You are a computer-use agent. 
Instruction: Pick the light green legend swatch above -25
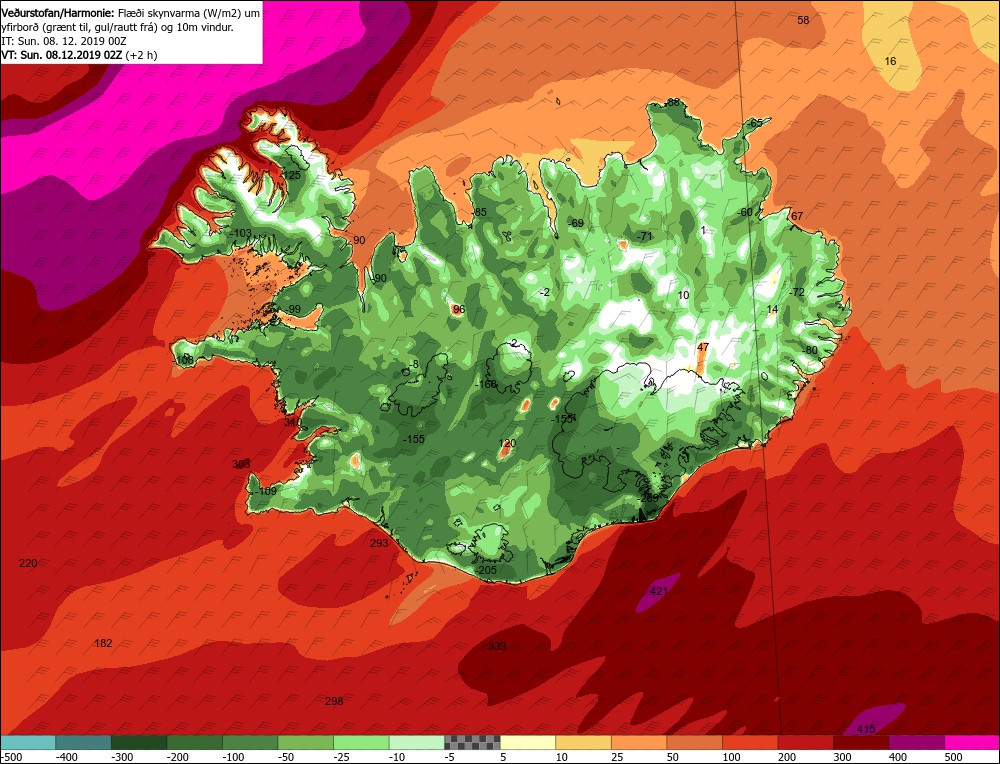[361, 742]
